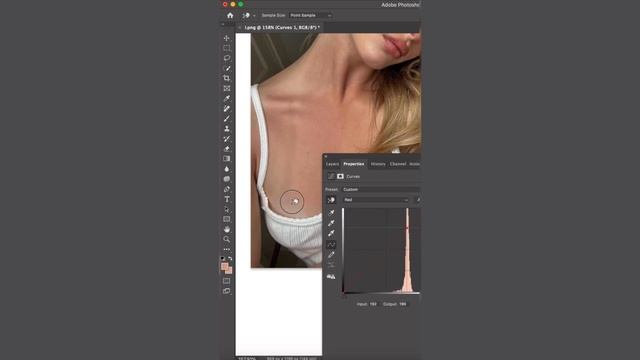This screenshot has height=360, width=640.
Task: Select the Eraser tool
Action: click(x=227, y=149)
